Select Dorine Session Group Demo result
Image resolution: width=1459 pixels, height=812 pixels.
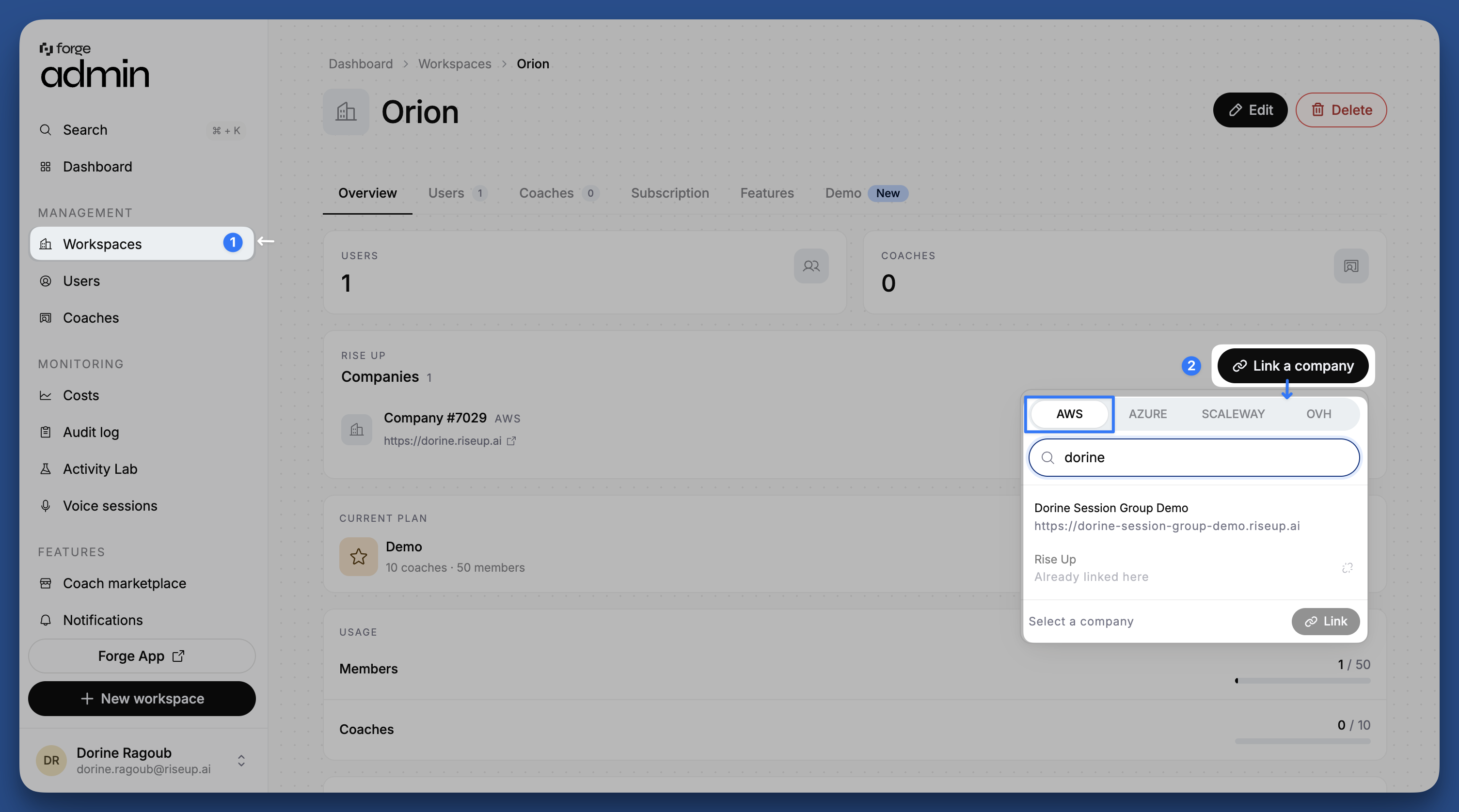point(1194,516)
